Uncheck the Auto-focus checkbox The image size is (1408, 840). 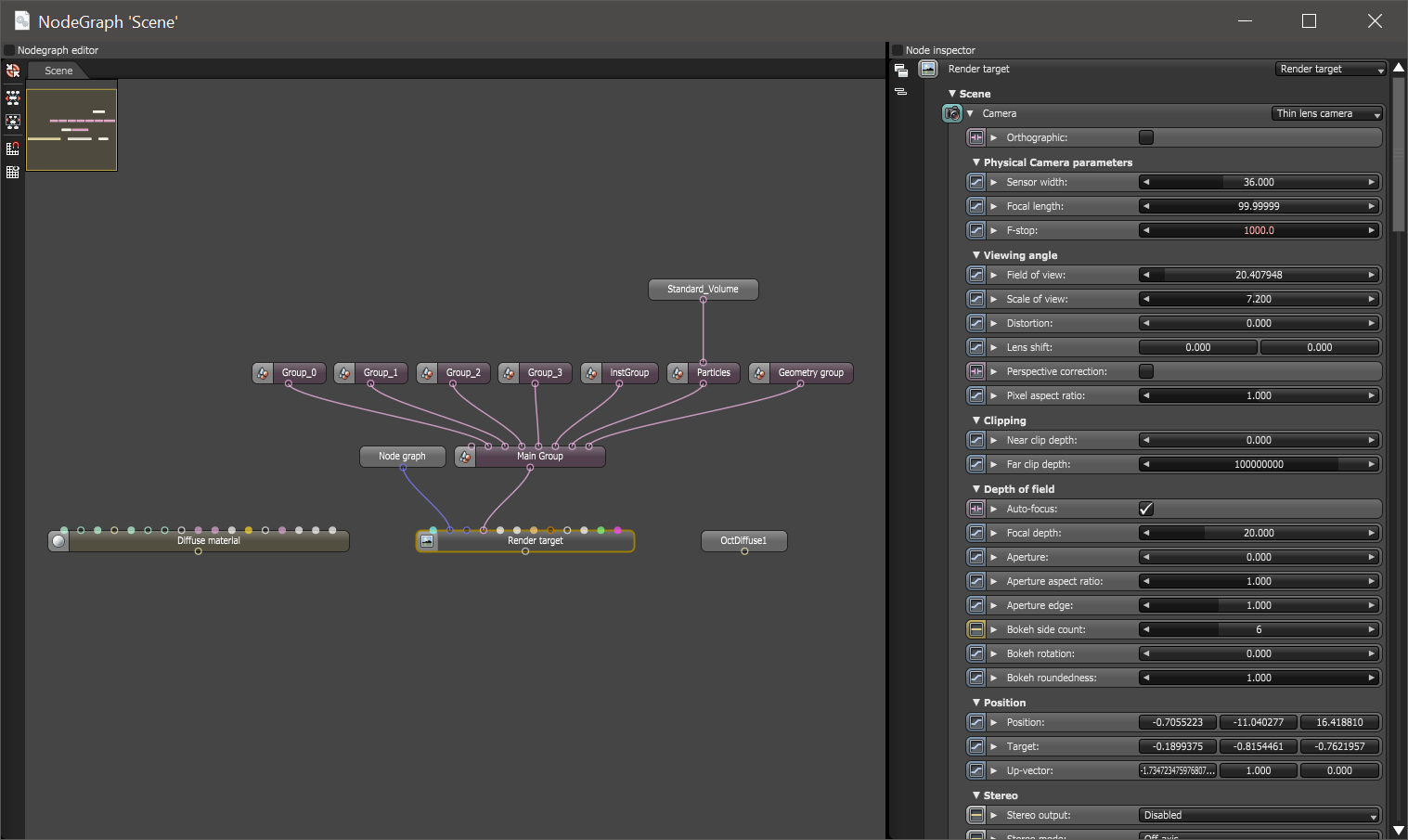click(1146, 509)
